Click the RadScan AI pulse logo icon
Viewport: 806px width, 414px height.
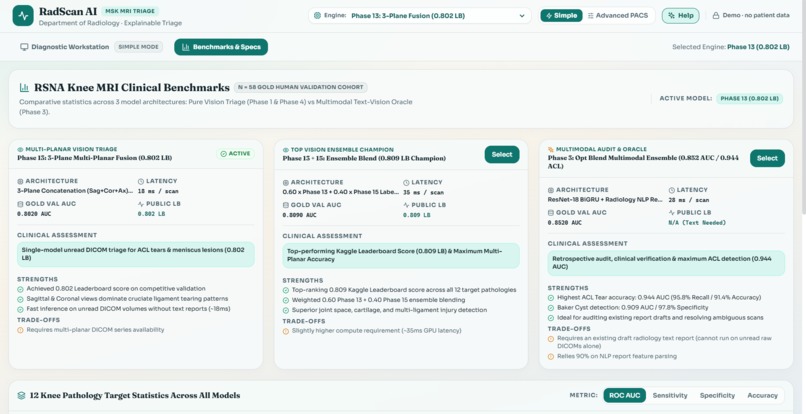click(x=23, y=16)
